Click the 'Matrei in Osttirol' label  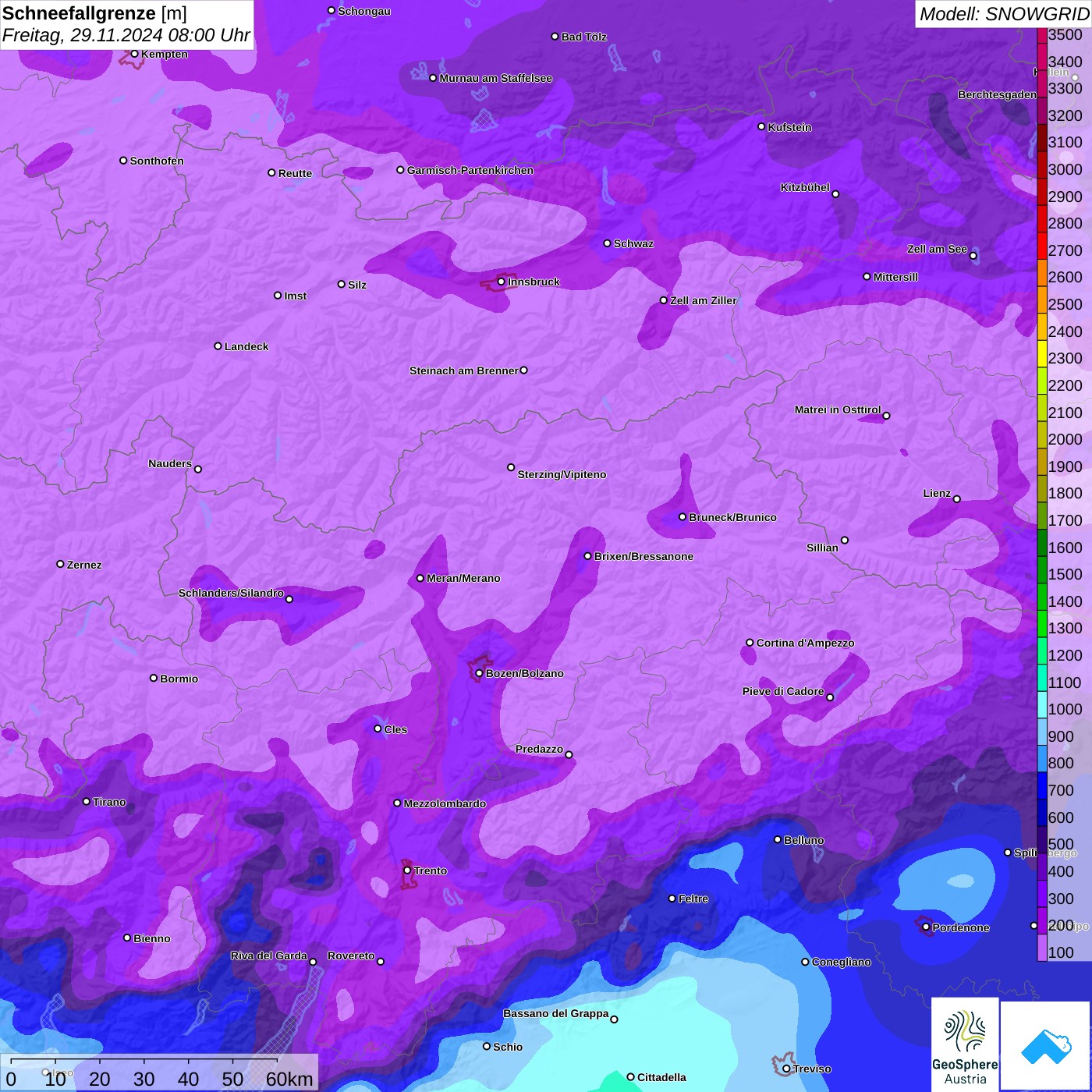(x=838, y=409)
